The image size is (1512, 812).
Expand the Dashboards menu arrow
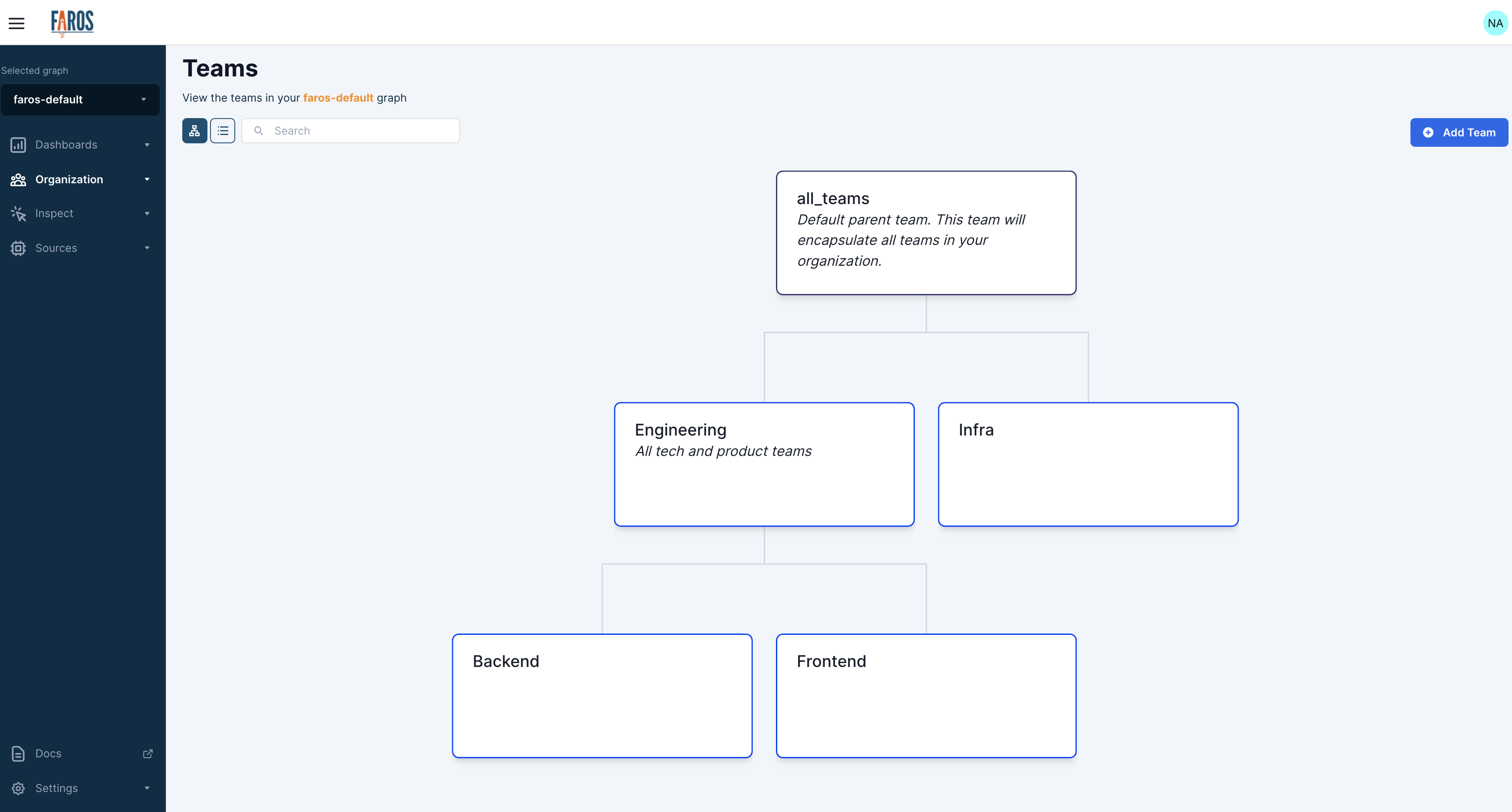pyautogui.click(x=147, y=145)
